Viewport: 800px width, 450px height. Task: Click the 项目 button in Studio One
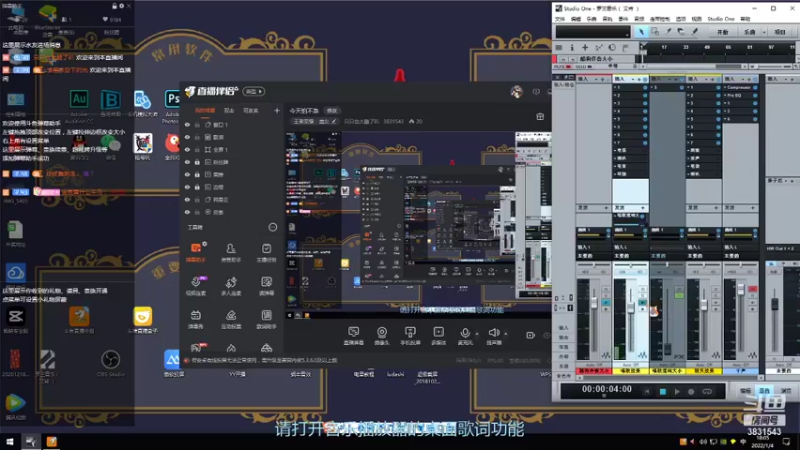(x=780, y=32)
